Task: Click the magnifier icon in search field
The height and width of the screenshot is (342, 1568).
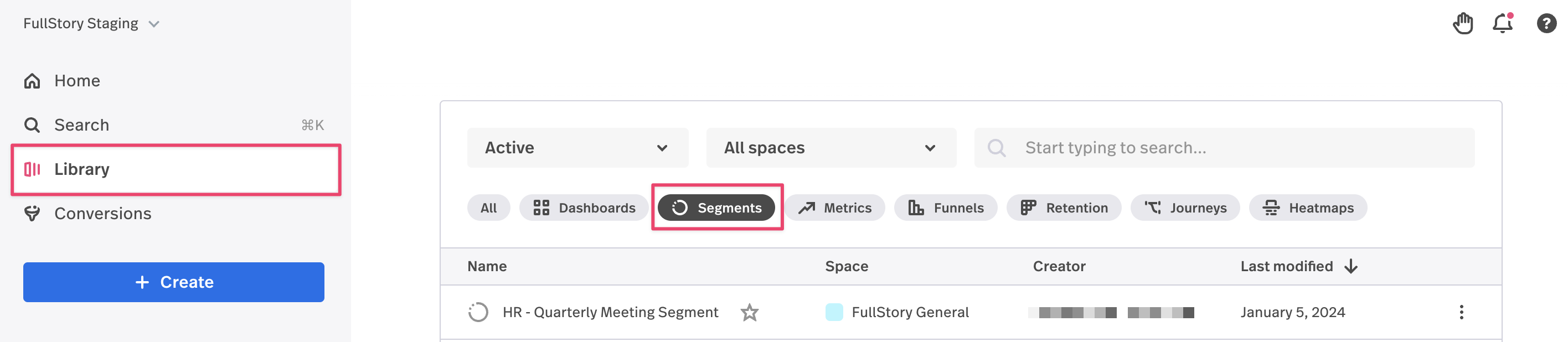Action: 997,148
